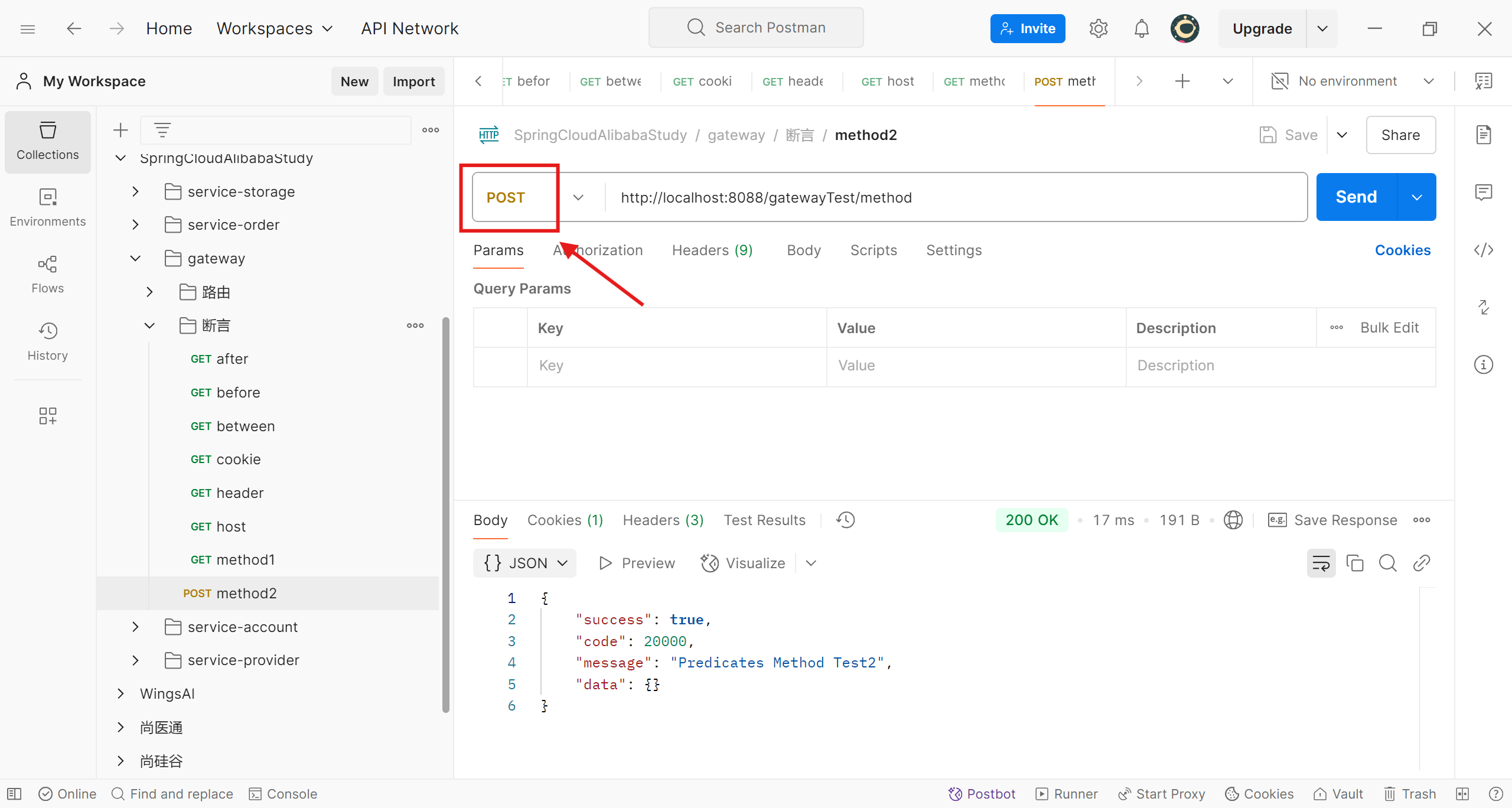Switch to the Headers (9) request tab
The image size is (1512, 808).
(712, 250)
